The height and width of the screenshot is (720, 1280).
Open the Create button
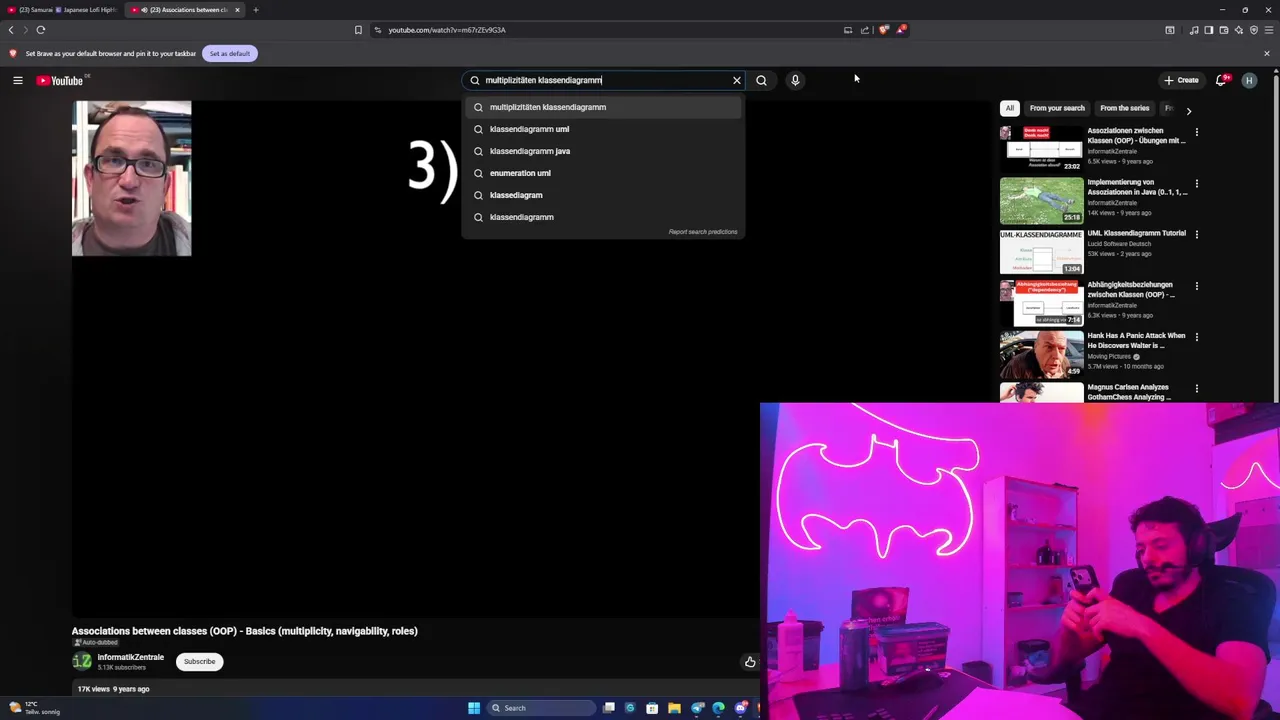[x=1181, y=80]
